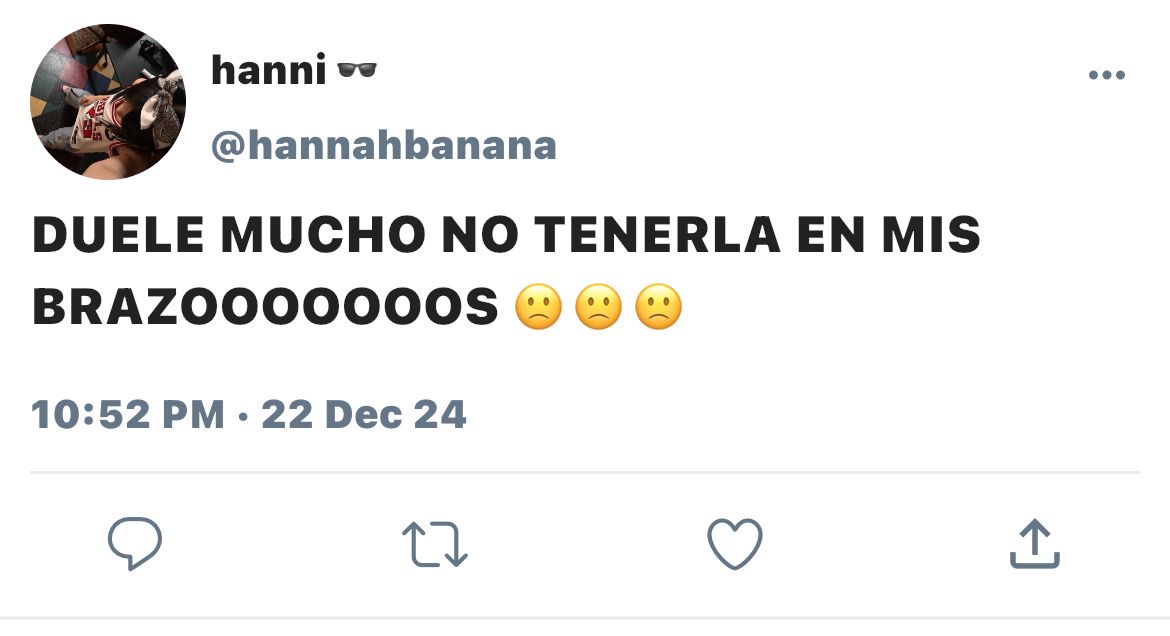Open the three-dot more options menu
The height and width of the screenshot is (636, 1170).
(x=1107, y=75)
